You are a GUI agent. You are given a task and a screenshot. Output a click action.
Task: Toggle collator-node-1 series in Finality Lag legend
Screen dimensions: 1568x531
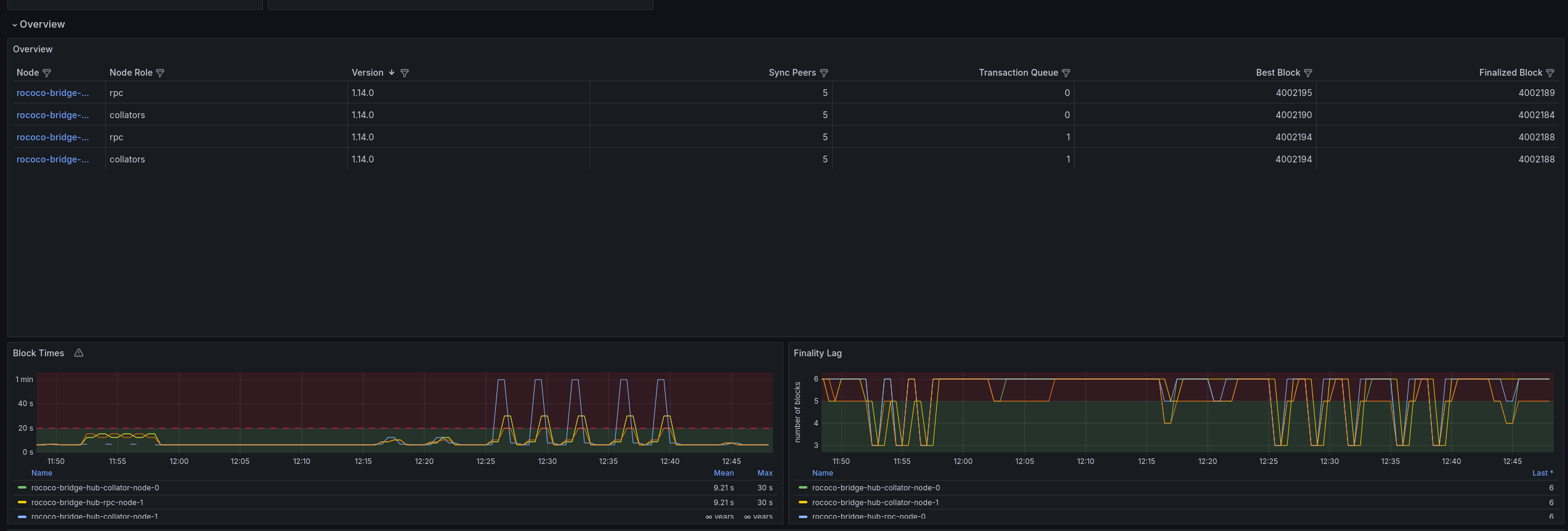click(875, 503)
